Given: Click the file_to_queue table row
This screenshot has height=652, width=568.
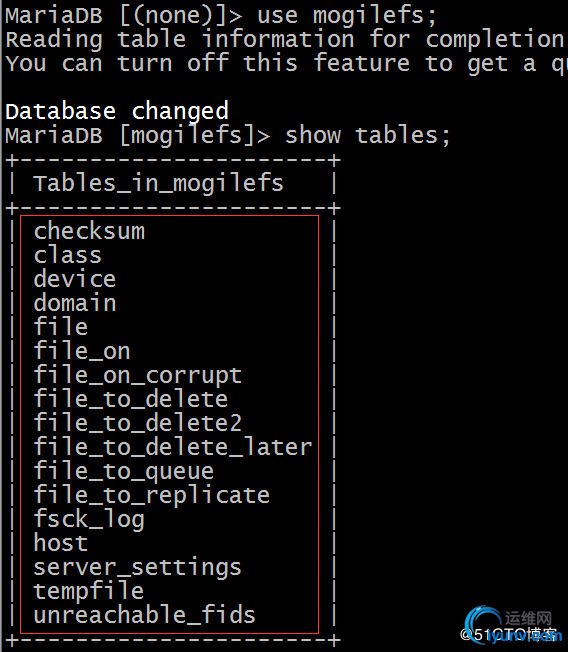Looking at the screenshot, I should tap(123, 472).
